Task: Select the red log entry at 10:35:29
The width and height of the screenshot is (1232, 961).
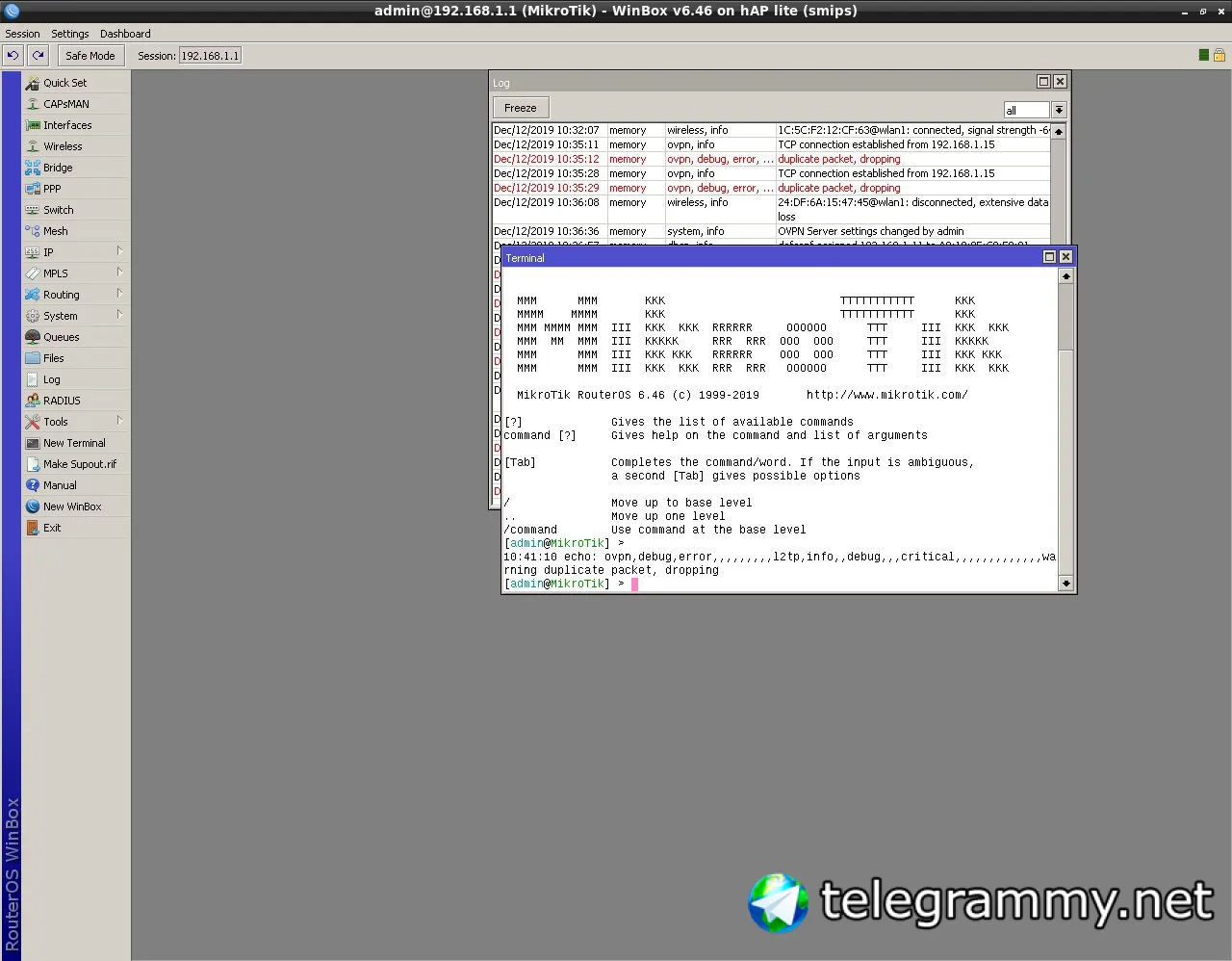Action: coord(771,188)
